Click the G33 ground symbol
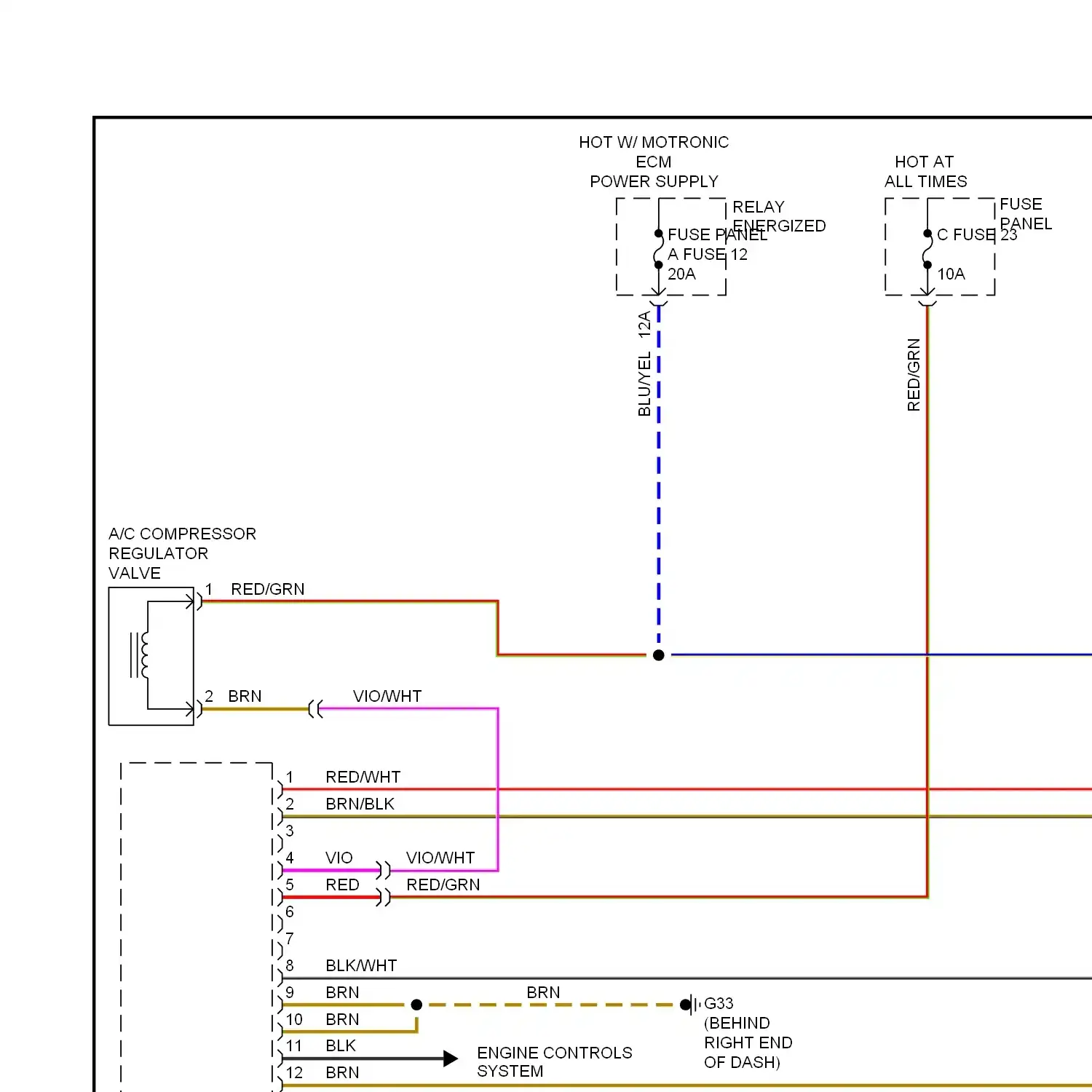This screenshot has height=1092, width=1092. point(691,1005)
